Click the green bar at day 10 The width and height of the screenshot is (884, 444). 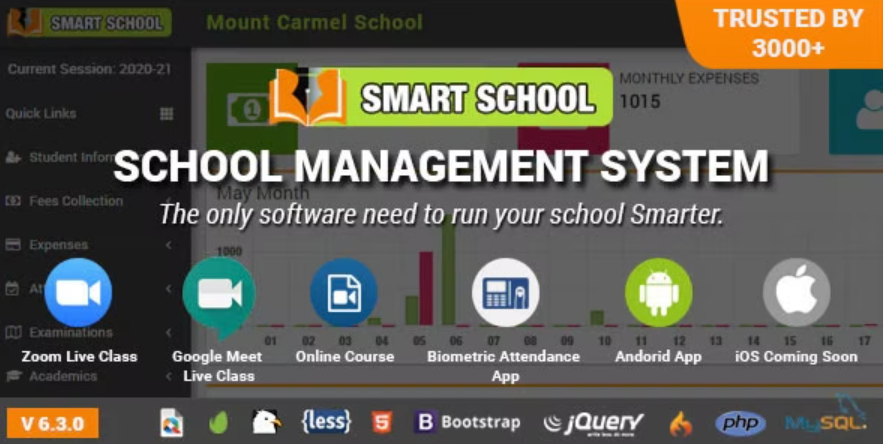pos(597,318)
